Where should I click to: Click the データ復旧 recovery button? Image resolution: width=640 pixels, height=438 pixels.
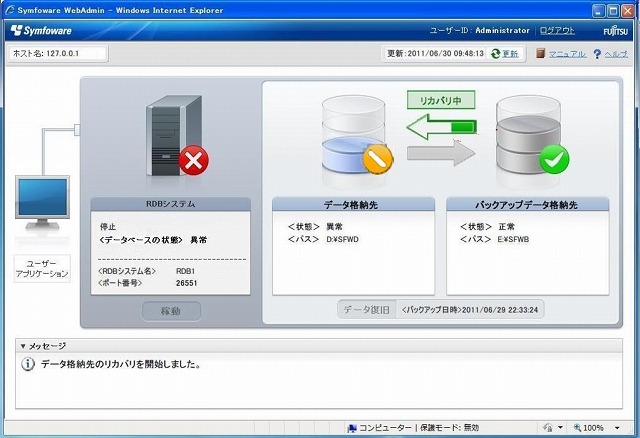[367, 310]
